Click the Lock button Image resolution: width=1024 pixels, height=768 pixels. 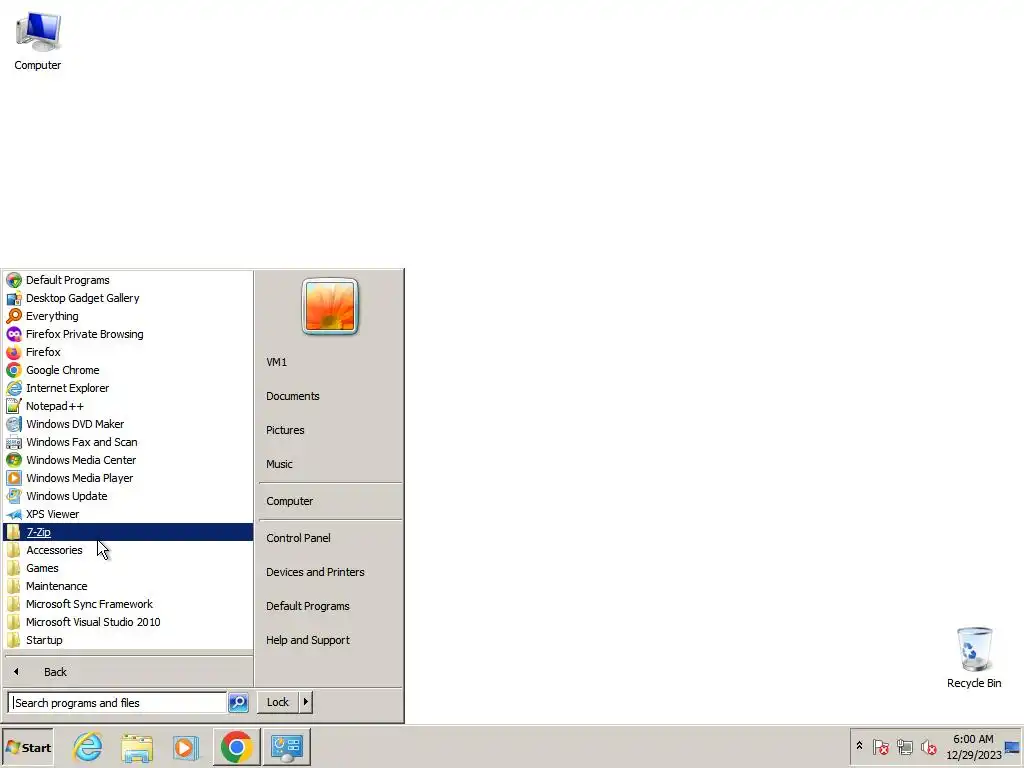point(278,702)
